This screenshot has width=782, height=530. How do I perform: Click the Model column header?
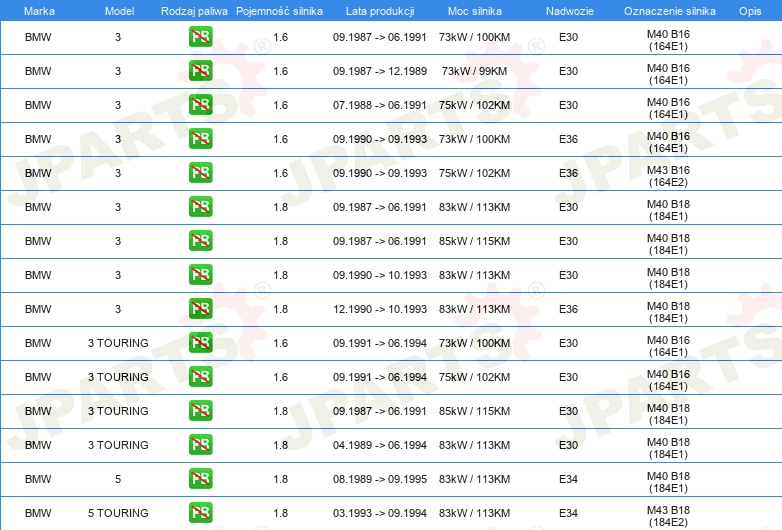click(x=119, y=11)
